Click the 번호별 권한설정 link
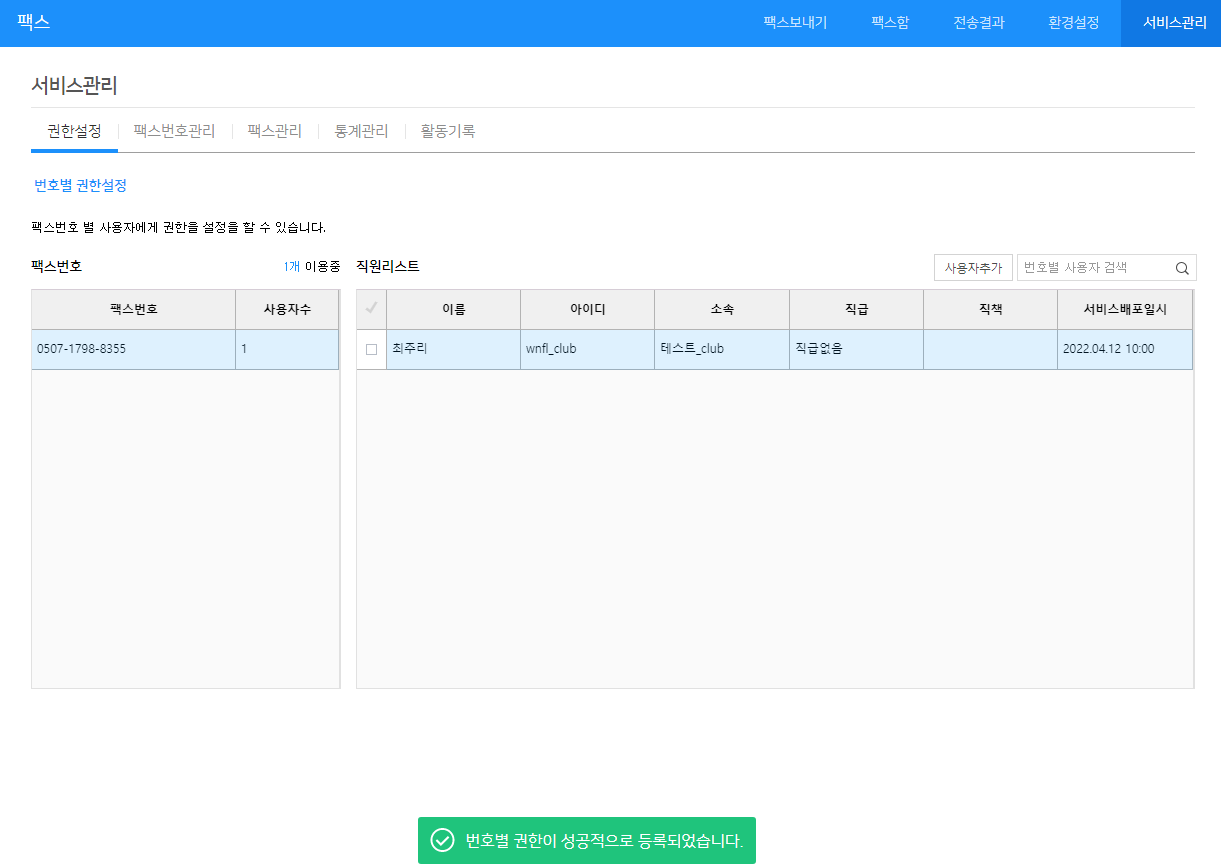1221x864 pixels. coord(80,186)
